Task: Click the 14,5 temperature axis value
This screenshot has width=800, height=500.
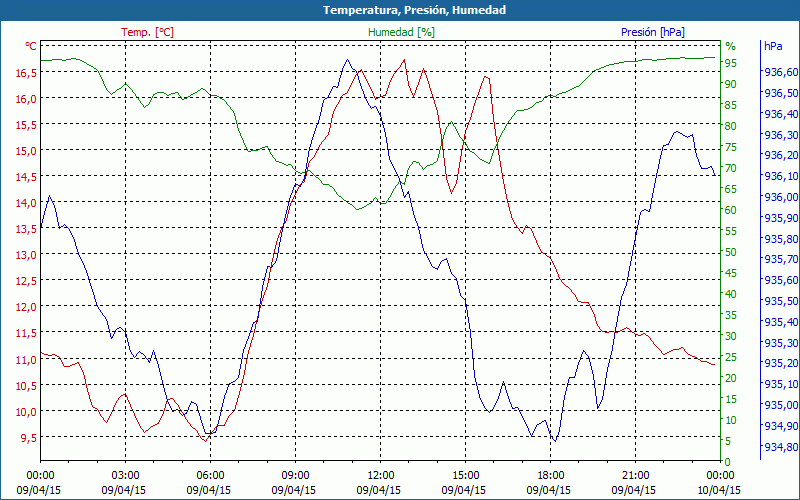Action: (x=26, y=177)
